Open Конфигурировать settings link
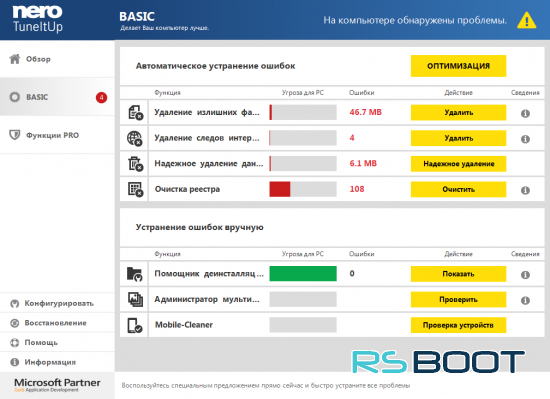This screenshot has width=550, height=399. [58, 303]
